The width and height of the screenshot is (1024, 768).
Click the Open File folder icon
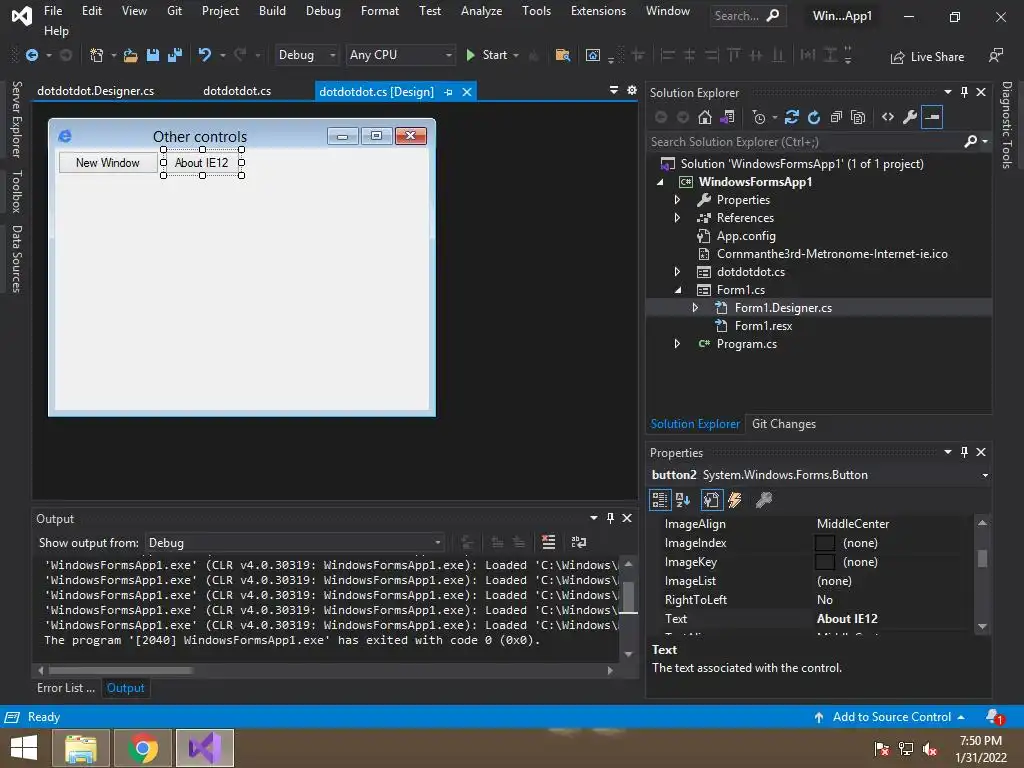(x=131, y=56)
